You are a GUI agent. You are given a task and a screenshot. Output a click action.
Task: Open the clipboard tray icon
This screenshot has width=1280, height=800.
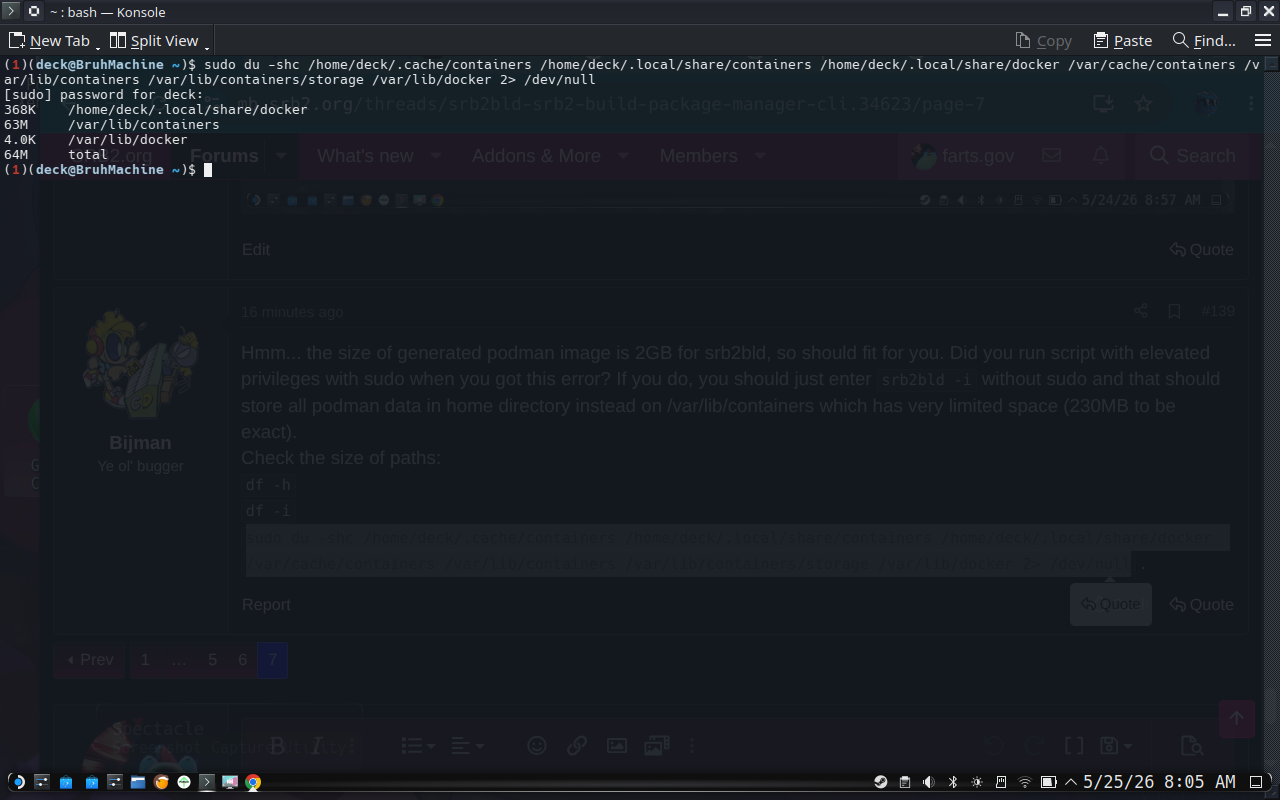905,782
